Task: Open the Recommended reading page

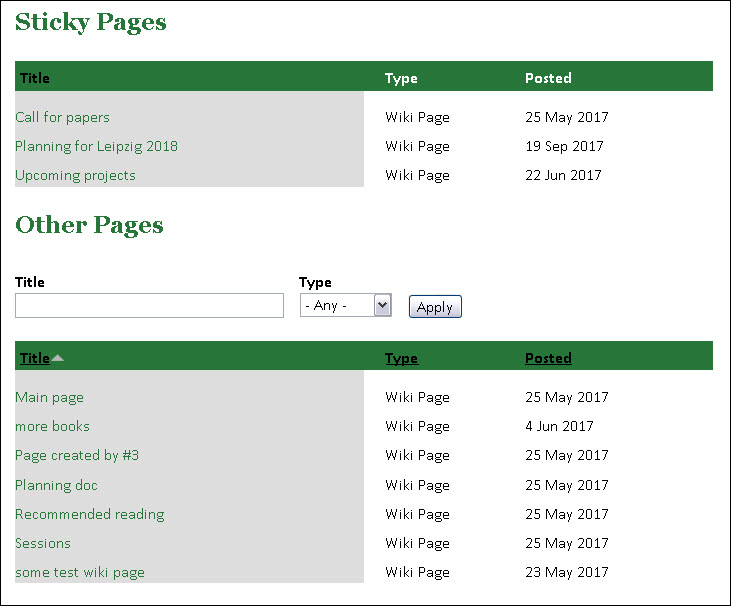Action: click(x=89, y=514)
